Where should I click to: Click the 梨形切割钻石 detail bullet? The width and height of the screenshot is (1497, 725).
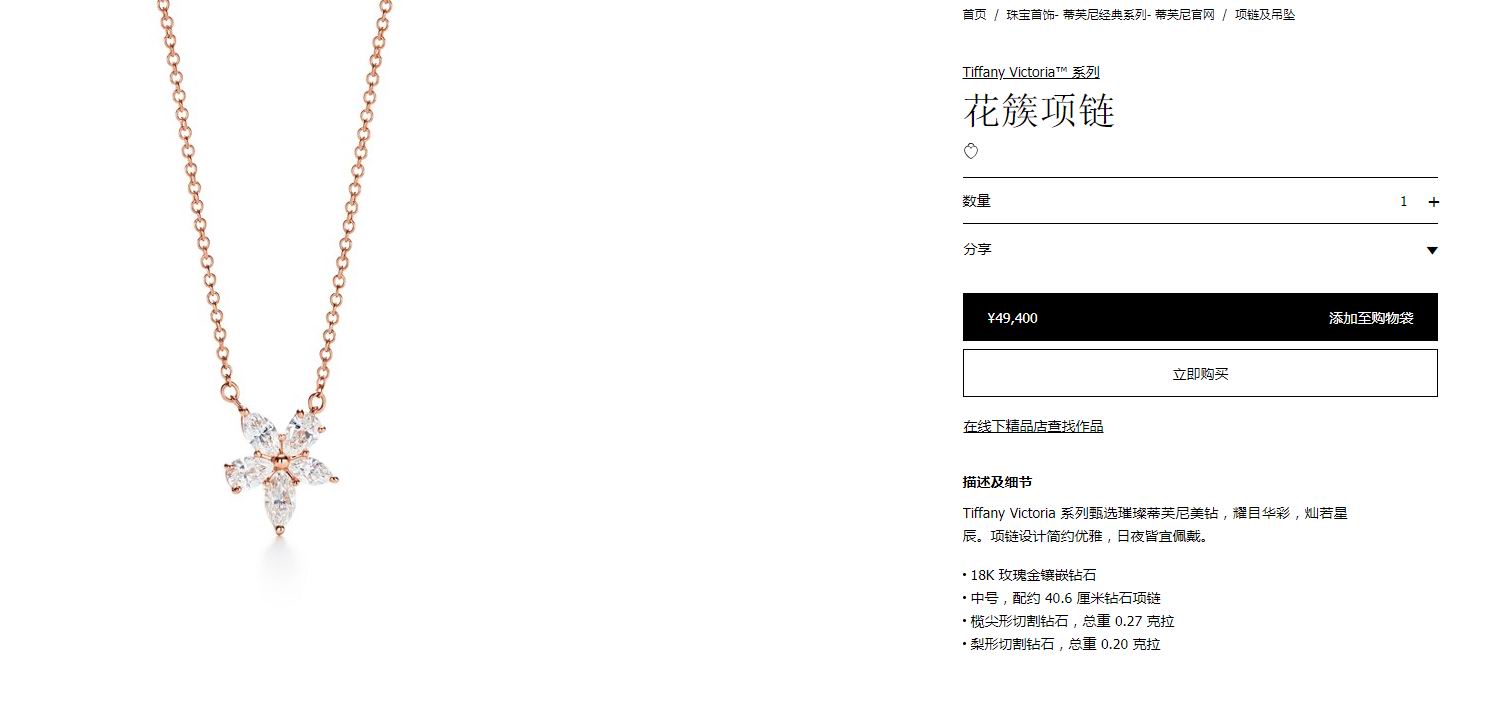(1061, 644)
